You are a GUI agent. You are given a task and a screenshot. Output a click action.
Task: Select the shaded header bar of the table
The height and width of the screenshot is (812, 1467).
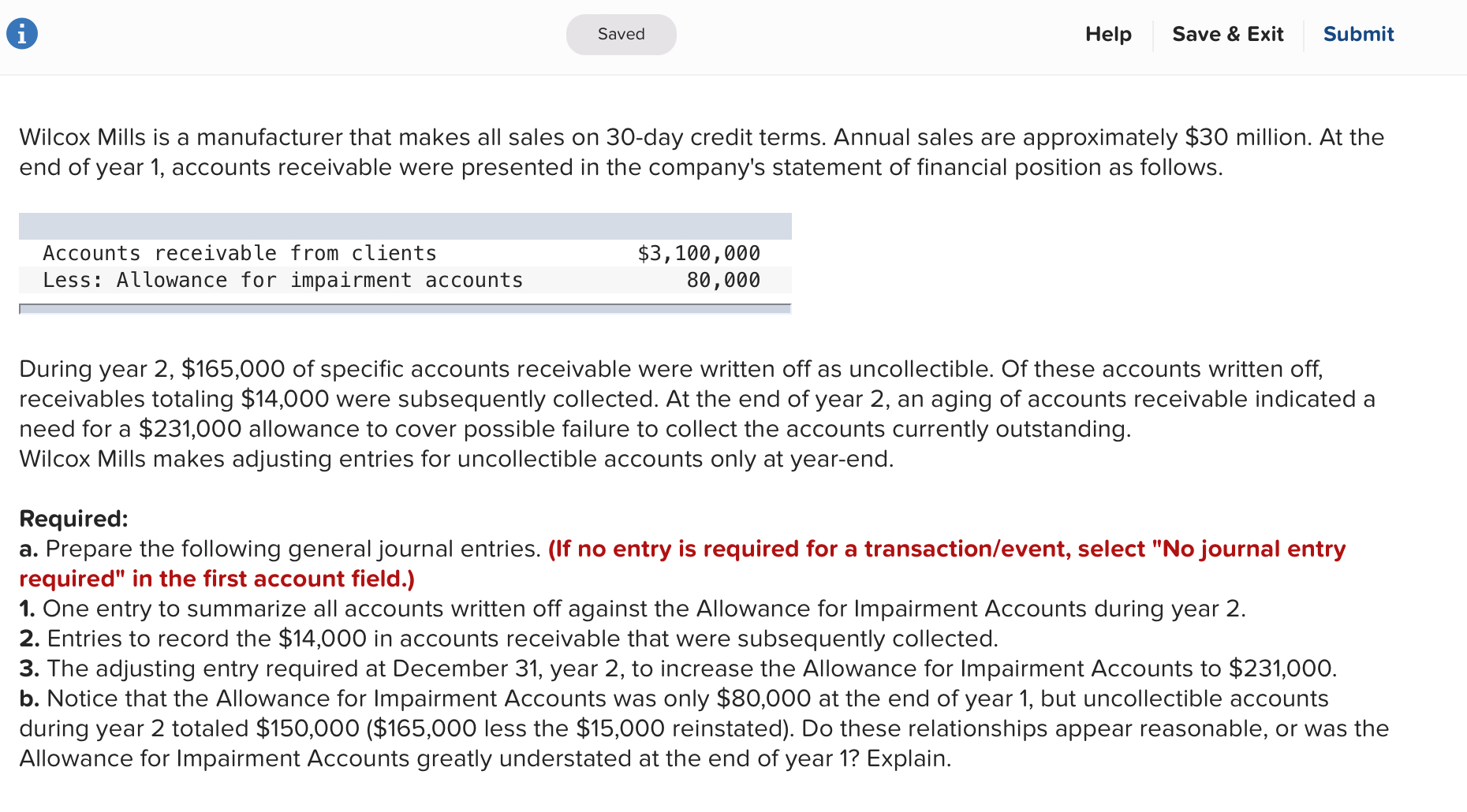pyautogui.click(x=405, y=225)
